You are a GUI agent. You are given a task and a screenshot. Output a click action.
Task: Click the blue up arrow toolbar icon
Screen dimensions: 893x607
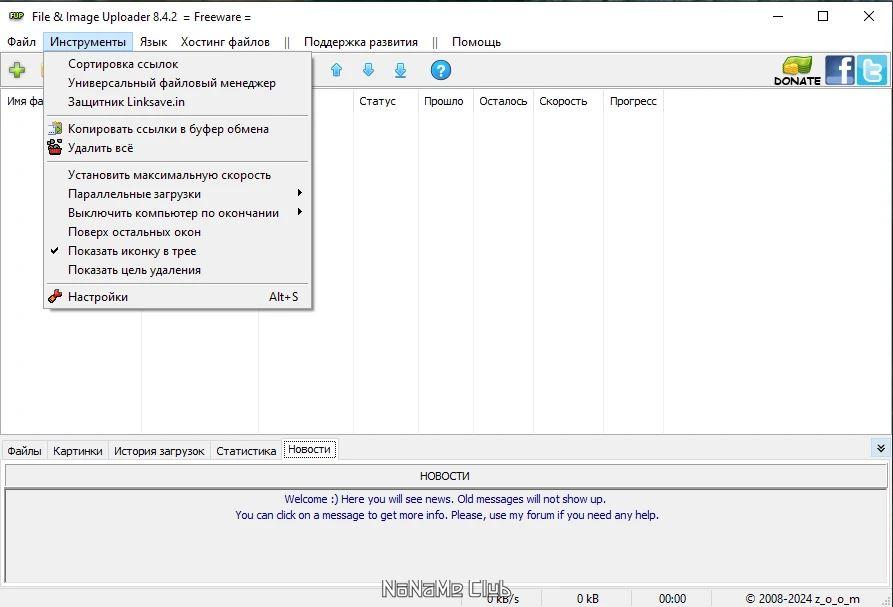point(337,70)
